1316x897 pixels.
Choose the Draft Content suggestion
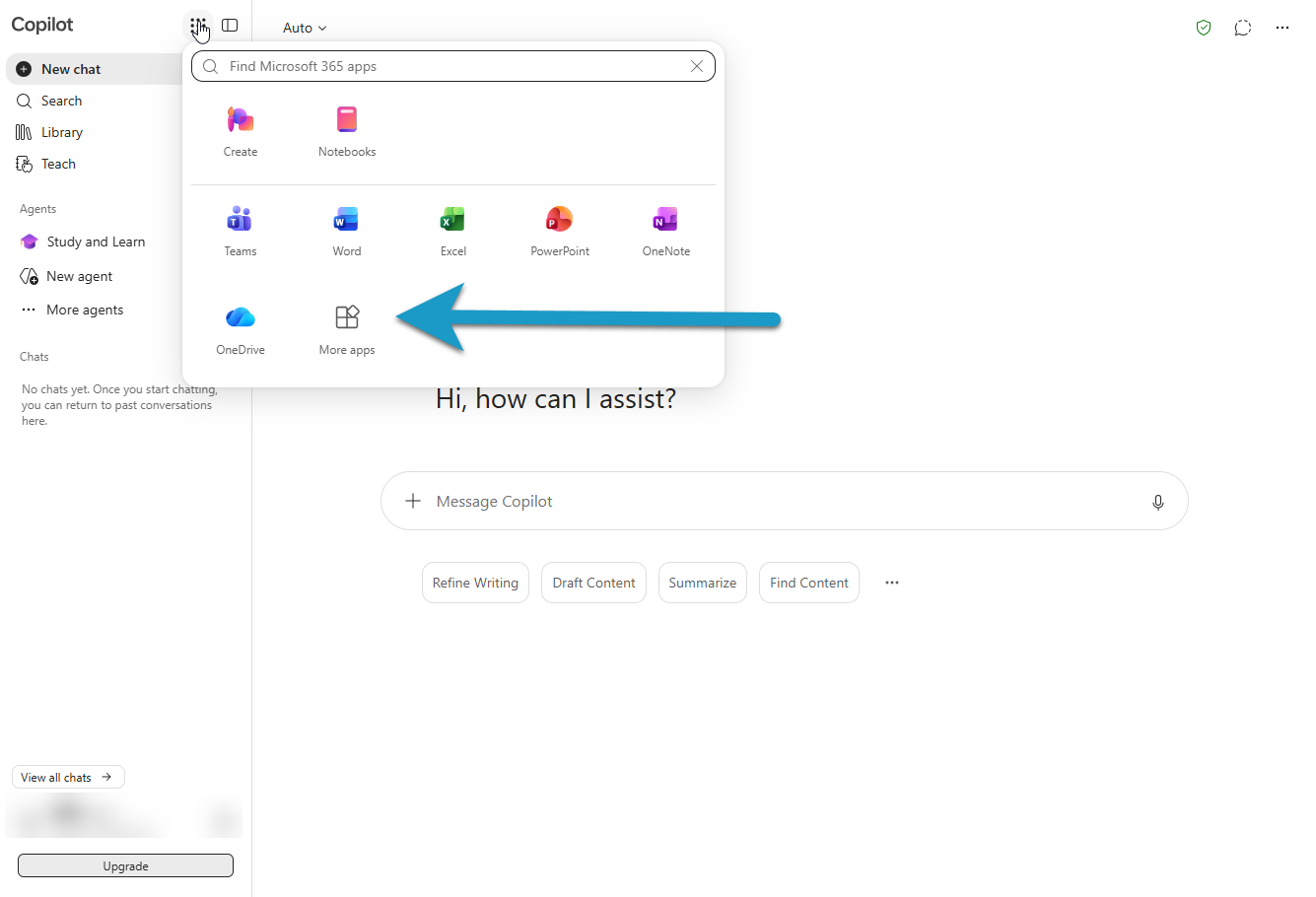[593, 583]
